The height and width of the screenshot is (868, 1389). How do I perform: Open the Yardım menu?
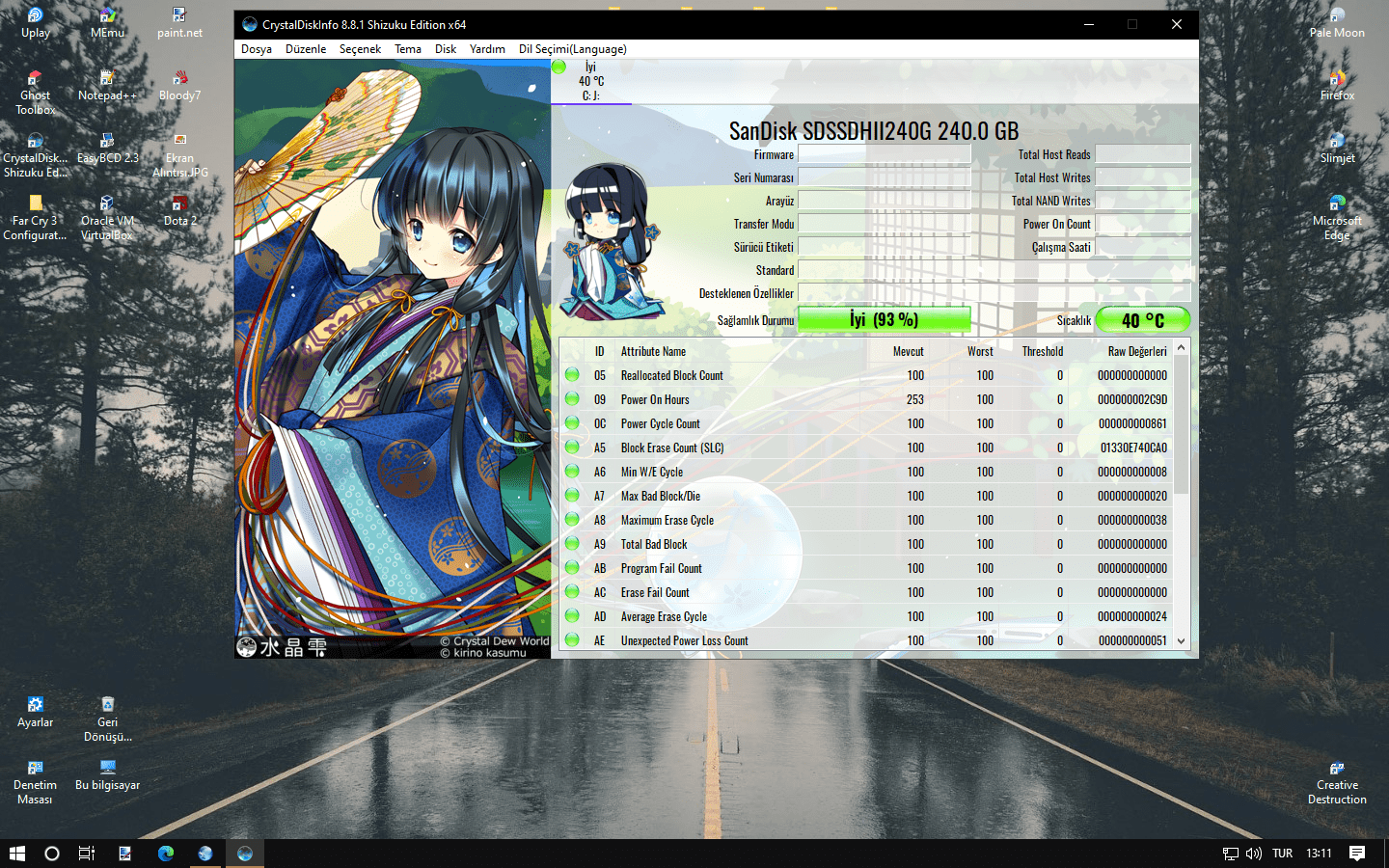[x=487, y=49]
